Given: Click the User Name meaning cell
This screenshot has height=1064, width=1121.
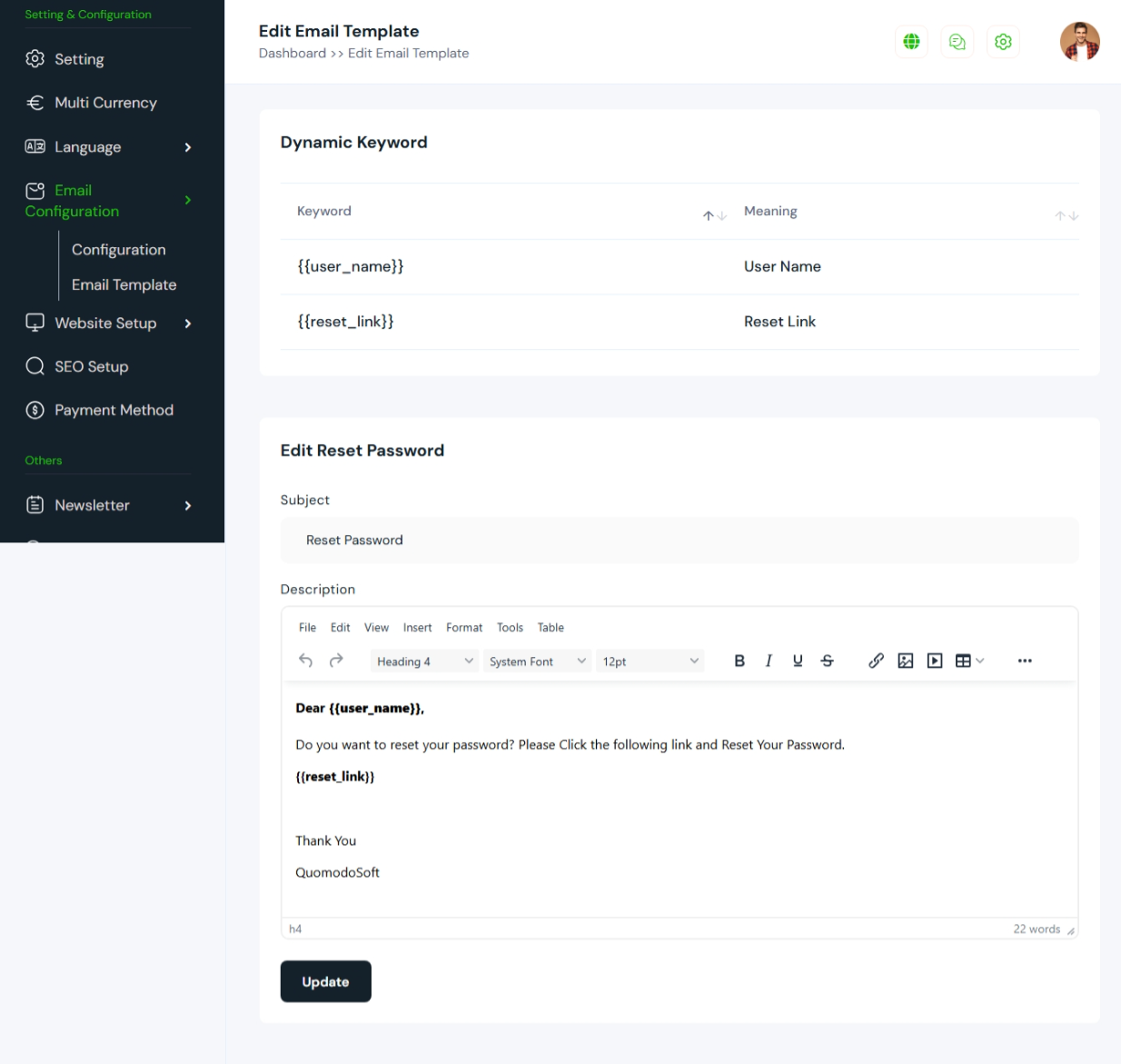Looking at the screenshot, I should (x=782, y=266).
